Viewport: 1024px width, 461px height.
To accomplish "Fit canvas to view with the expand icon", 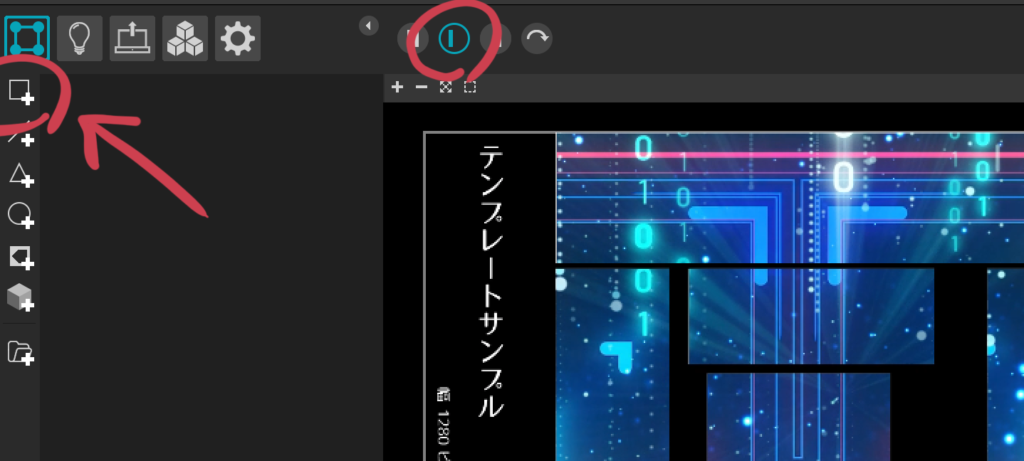I will click(446, 87).
